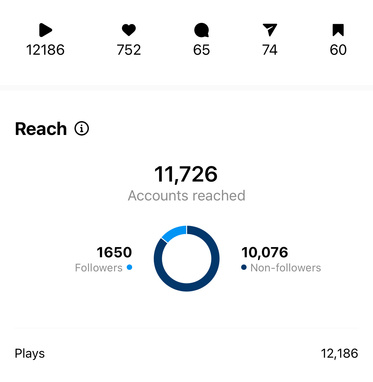Click the 10,076 Non-followers value
Image resolution: width=373 pixels, height=382 pixels.
click(x=265, y=252)
